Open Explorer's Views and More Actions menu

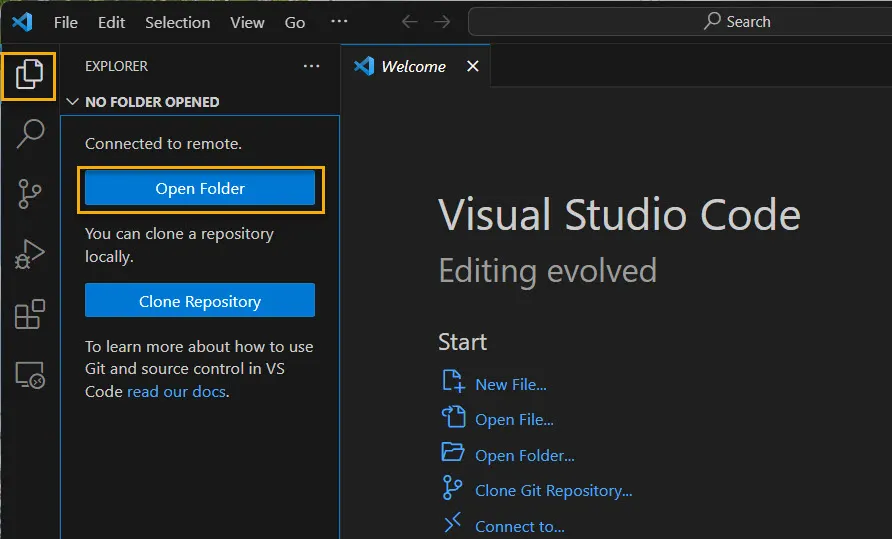[x=312, y=66]
